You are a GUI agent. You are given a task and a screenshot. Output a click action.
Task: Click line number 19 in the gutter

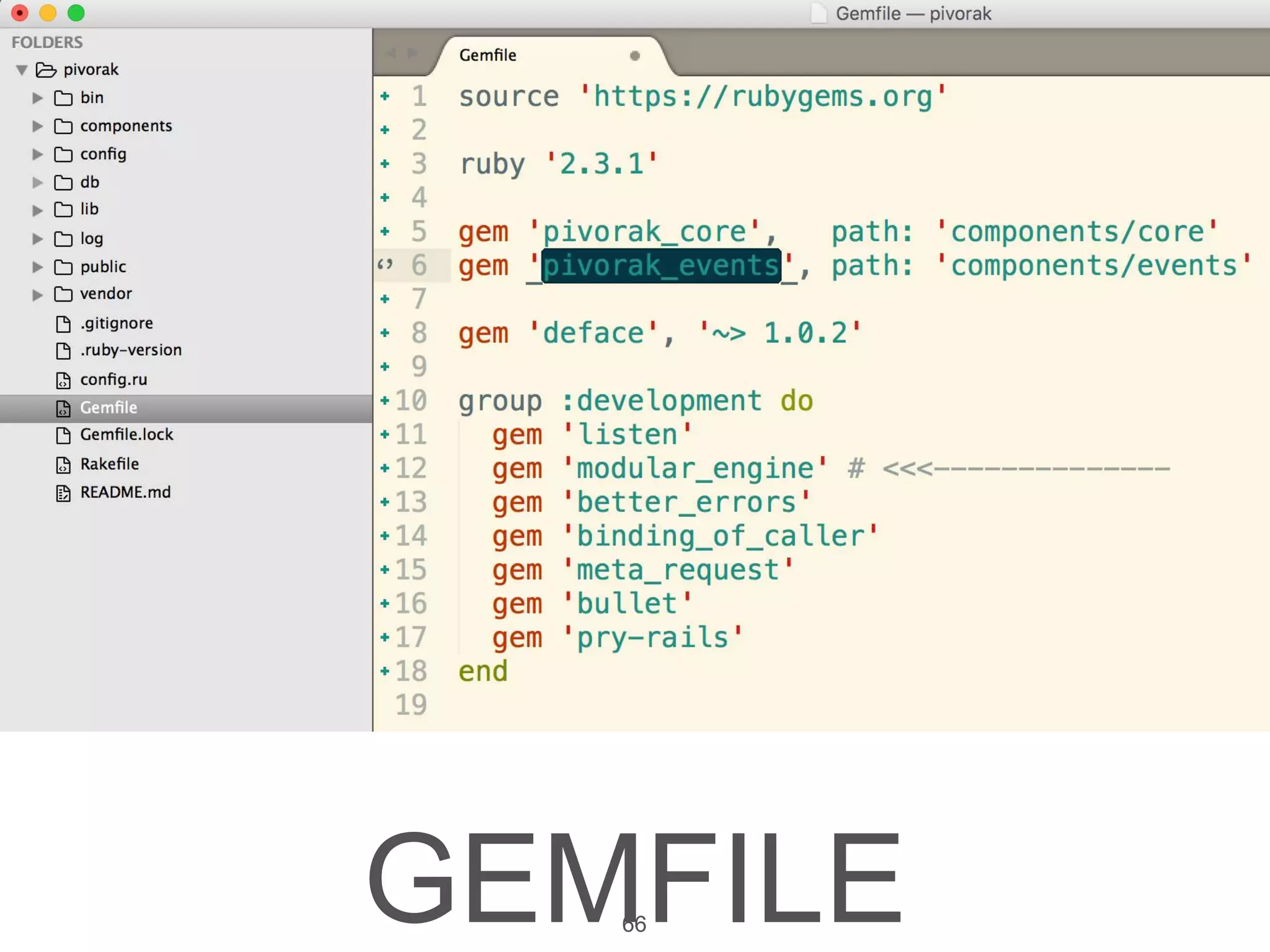(411, 705)
